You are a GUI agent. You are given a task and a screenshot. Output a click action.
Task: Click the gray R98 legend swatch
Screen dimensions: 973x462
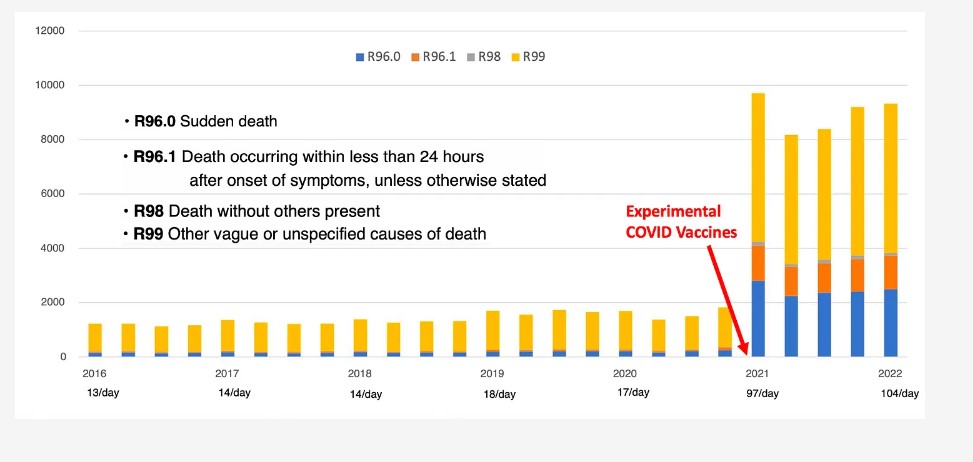coord(471,57)
